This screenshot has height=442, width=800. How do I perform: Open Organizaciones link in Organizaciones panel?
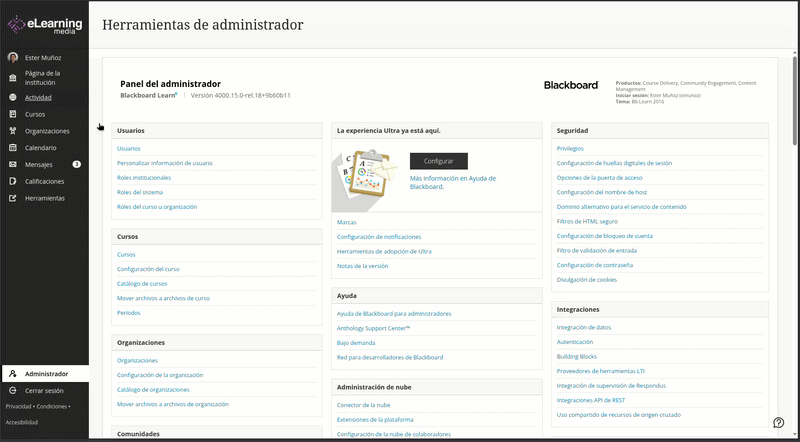137,360
